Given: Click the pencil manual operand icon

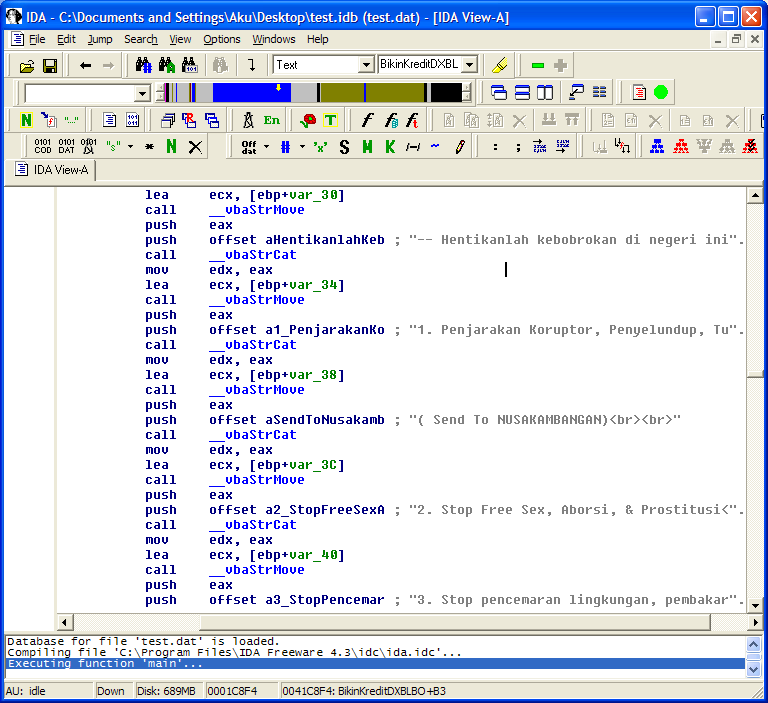Looking at the screenshot, I should click(459, 146).
